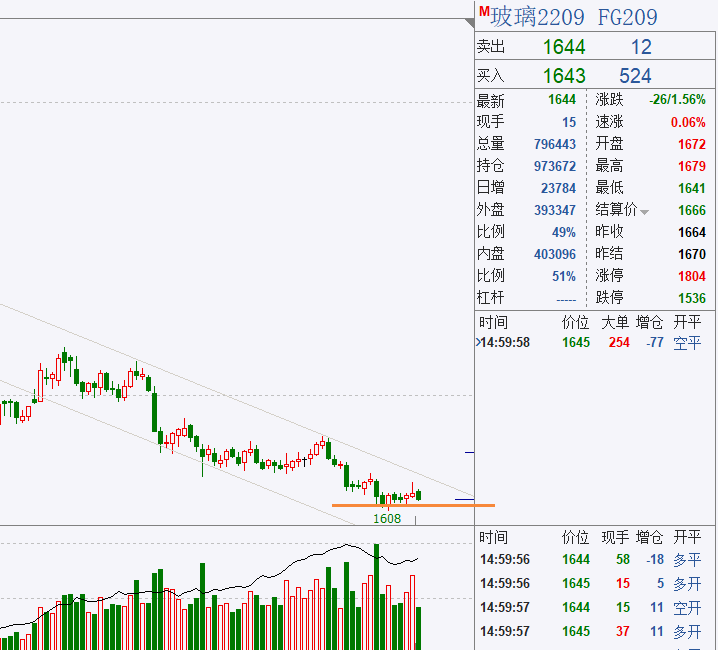Click 开盘 value 1672
This screenshot has width=718, height=650.
692,144
